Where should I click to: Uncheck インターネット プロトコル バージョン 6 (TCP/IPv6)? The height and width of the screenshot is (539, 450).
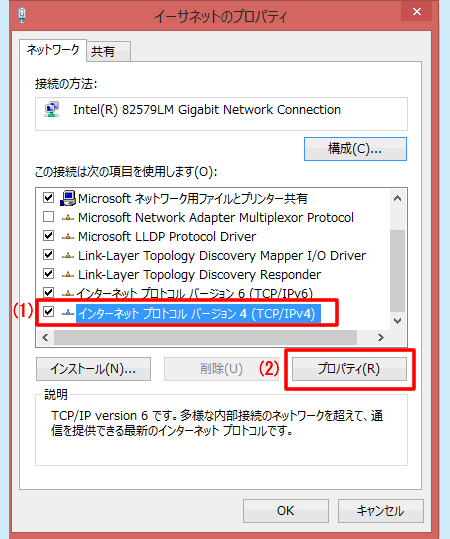click(48, 293)
